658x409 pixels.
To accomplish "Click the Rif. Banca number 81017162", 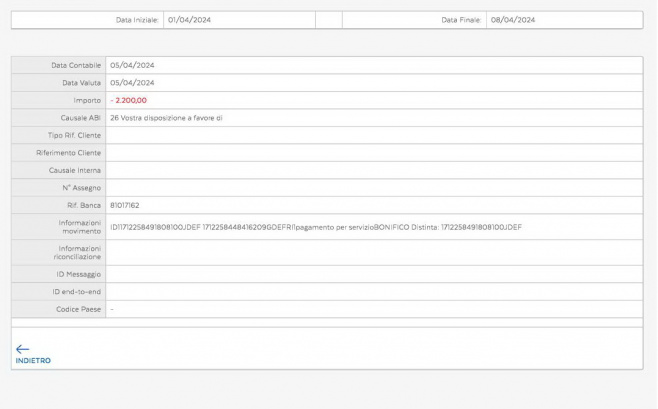I will 125,204.
